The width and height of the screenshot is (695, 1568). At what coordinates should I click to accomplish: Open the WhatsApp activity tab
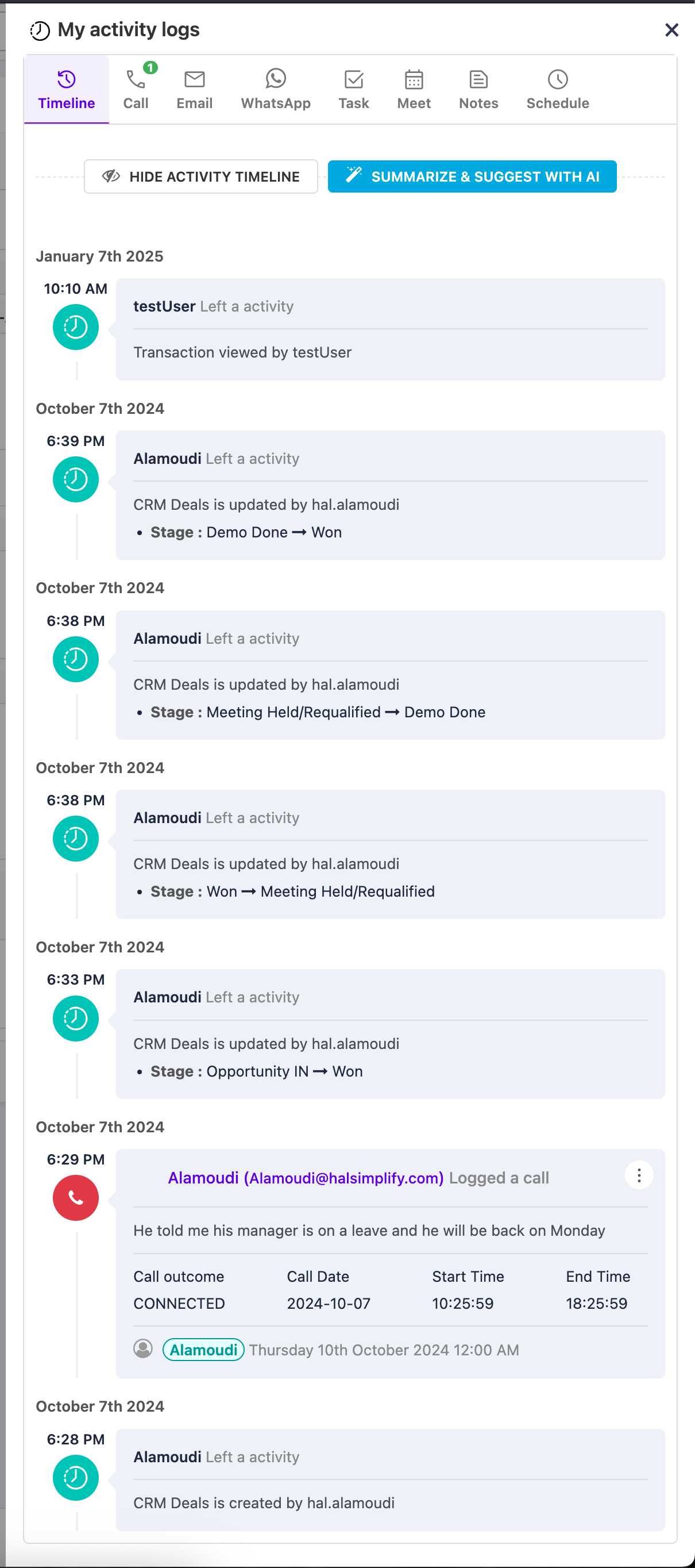276,90
